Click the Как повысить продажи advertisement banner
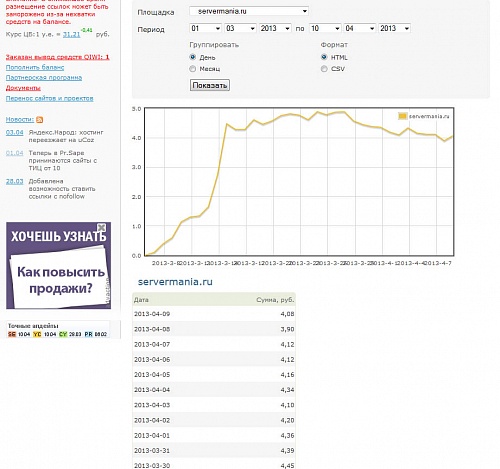The image size is (500, 469). [58, 266]
